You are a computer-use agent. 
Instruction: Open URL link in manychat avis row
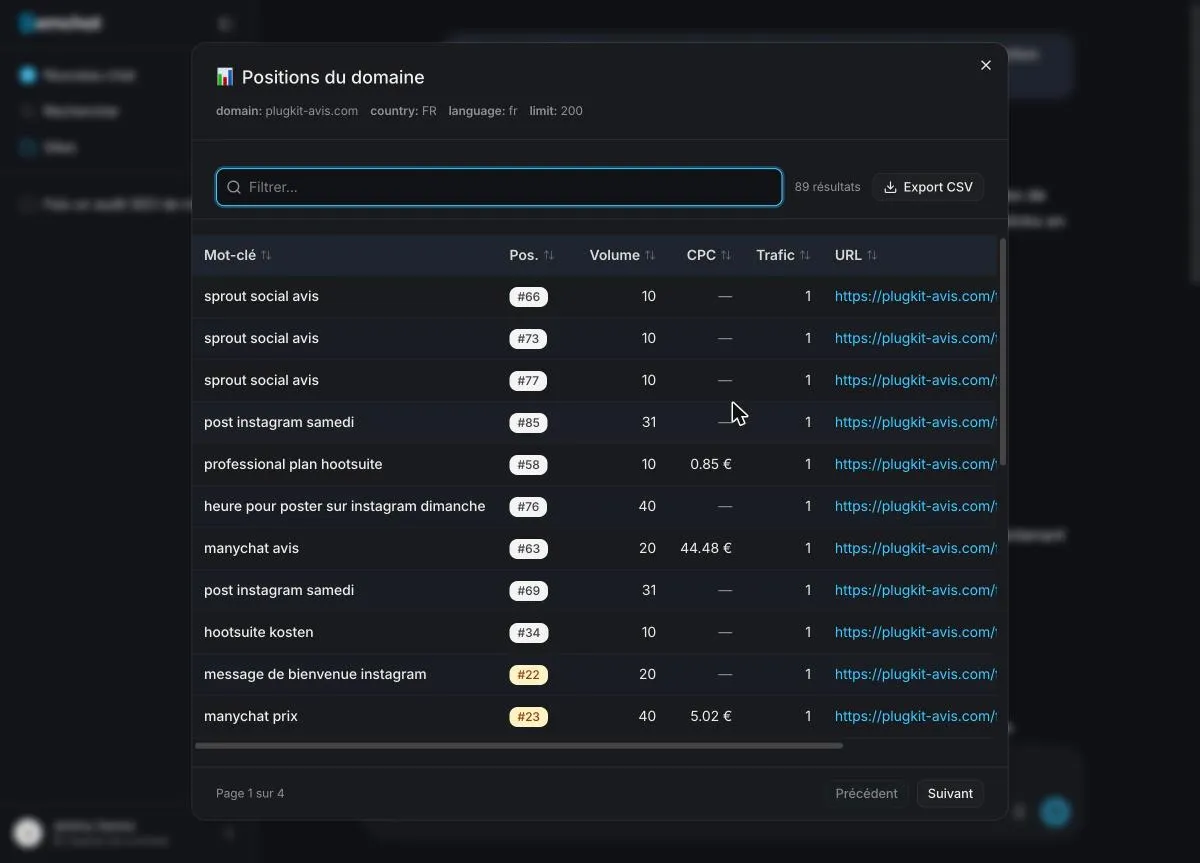click(916, 548)
